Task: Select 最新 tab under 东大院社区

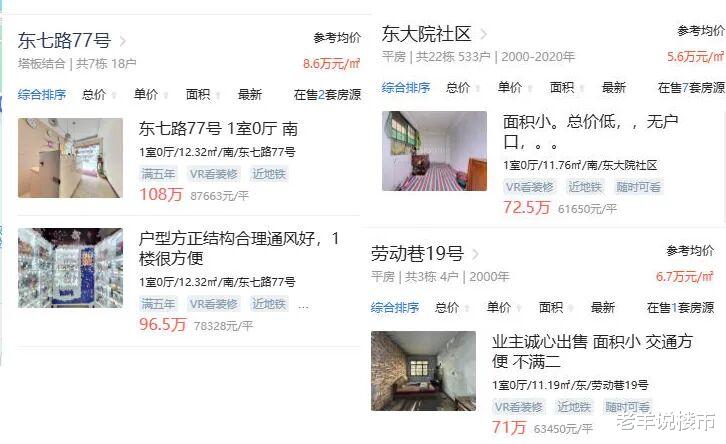Action: 613,87
